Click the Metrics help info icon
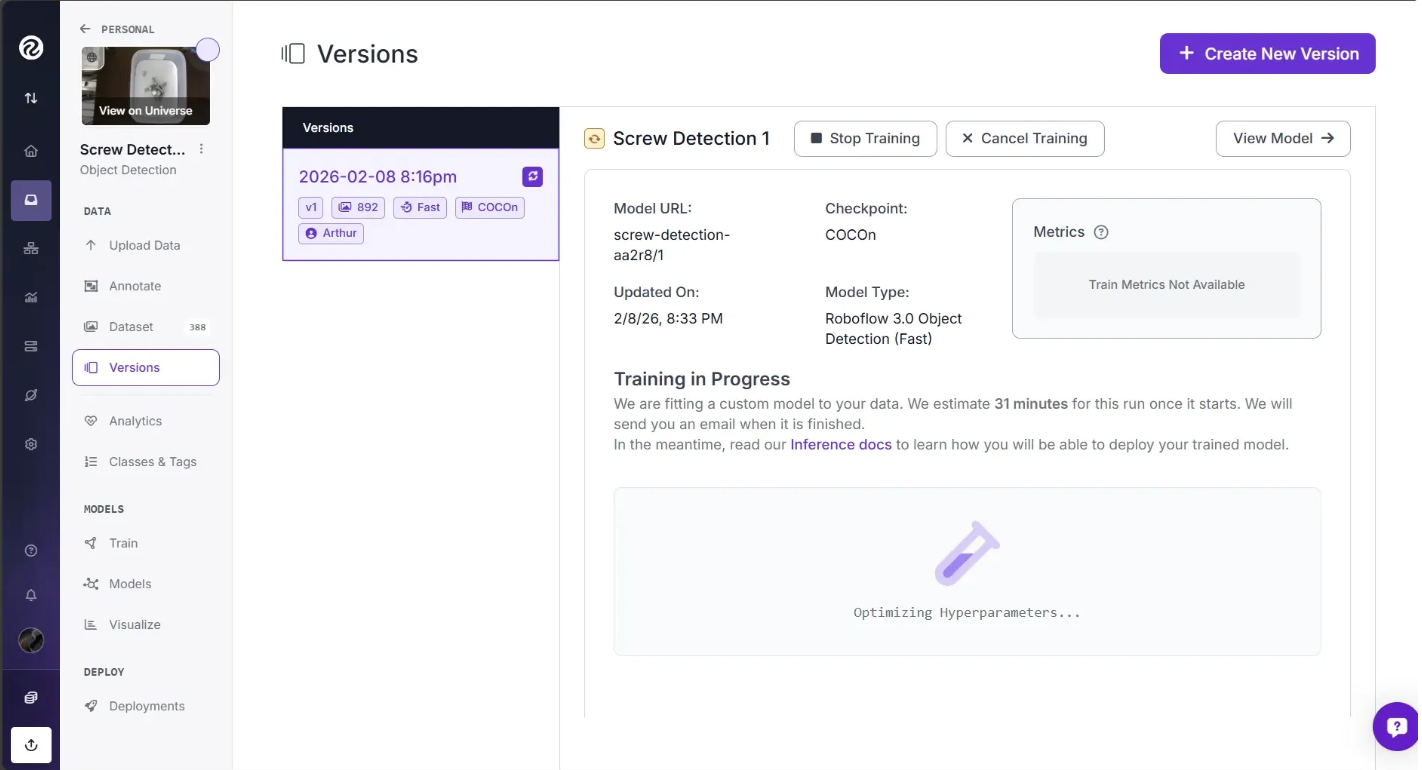Screen dimensions: 1422x770 [1101, 232]
